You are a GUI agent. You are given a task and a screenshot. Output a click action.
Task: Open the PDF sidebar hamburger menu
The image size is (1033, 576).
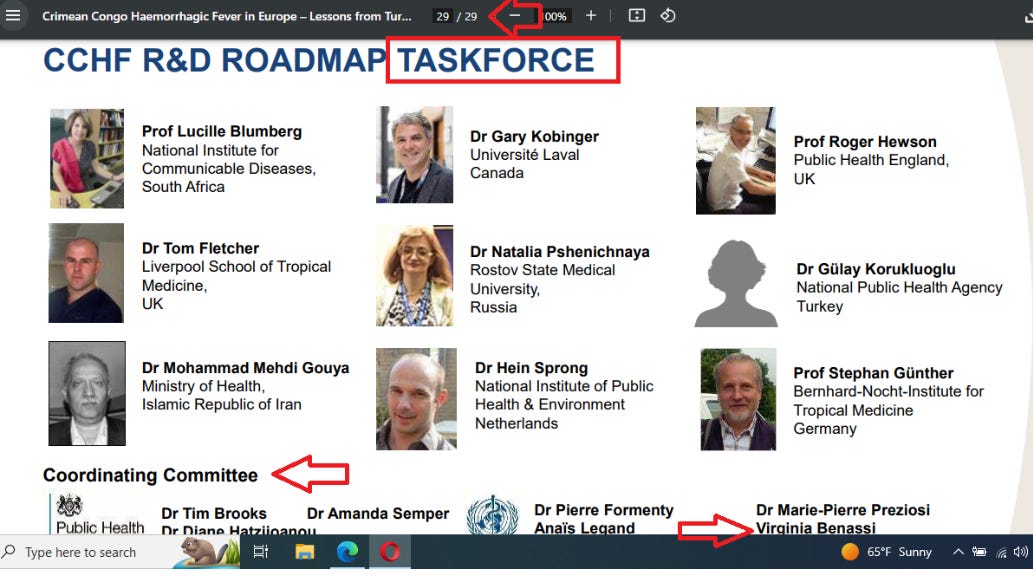tap(13, 15)
